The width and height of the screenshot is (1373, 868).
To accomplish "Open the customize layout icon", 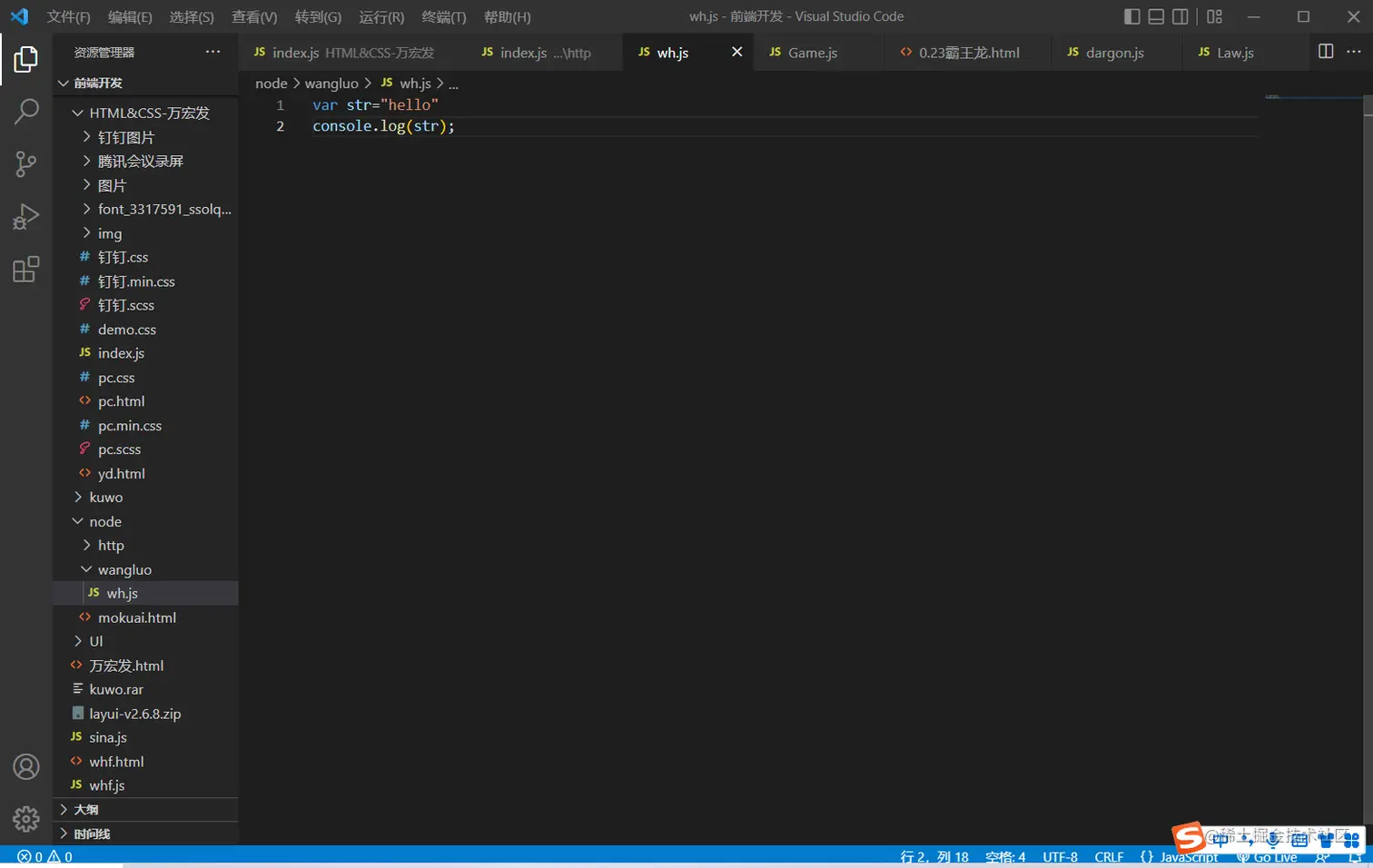I will [1214, 16].
